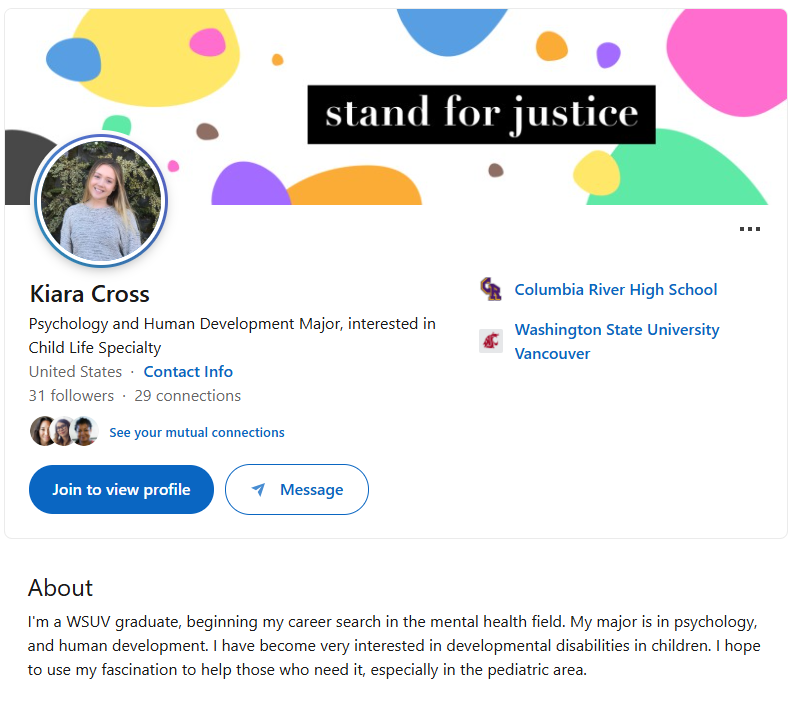Click the stand for justice banner text
The height and width of the screenshot is (708, 795).
[x=481, y=114]
